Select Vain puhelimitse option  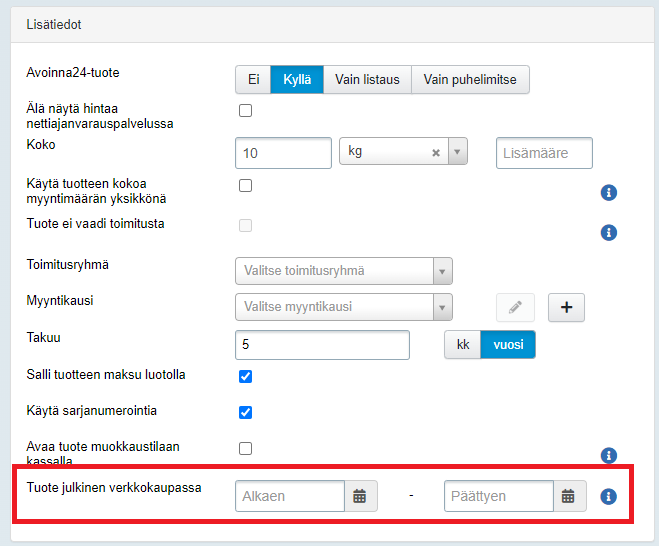coord(470,79)
